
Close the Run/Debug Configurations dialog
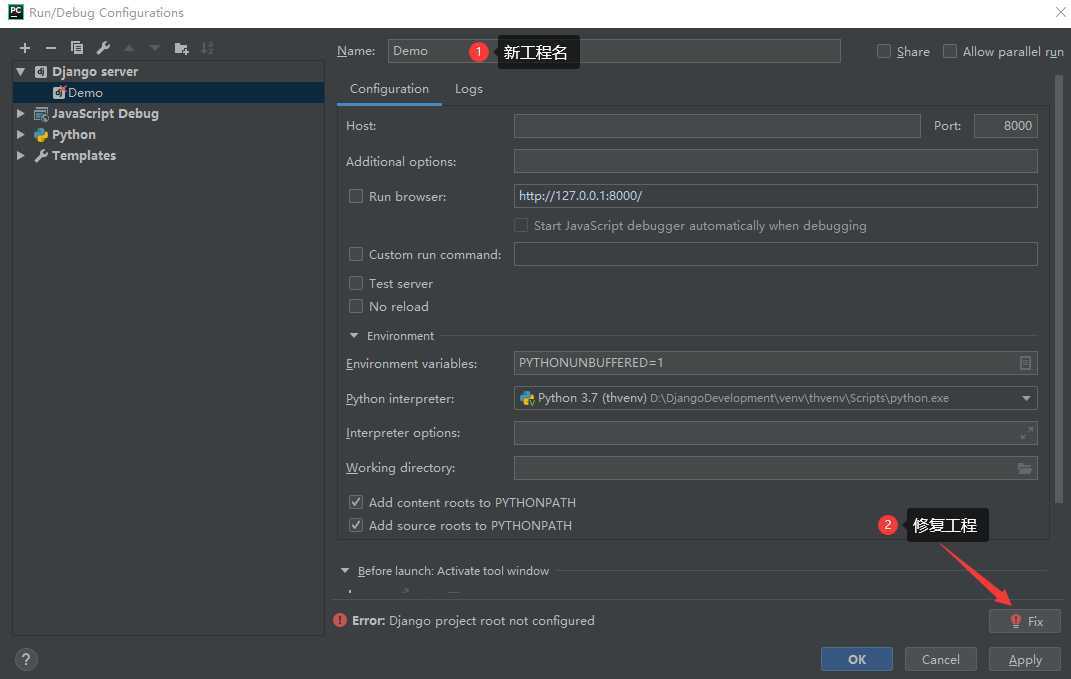1060,12
